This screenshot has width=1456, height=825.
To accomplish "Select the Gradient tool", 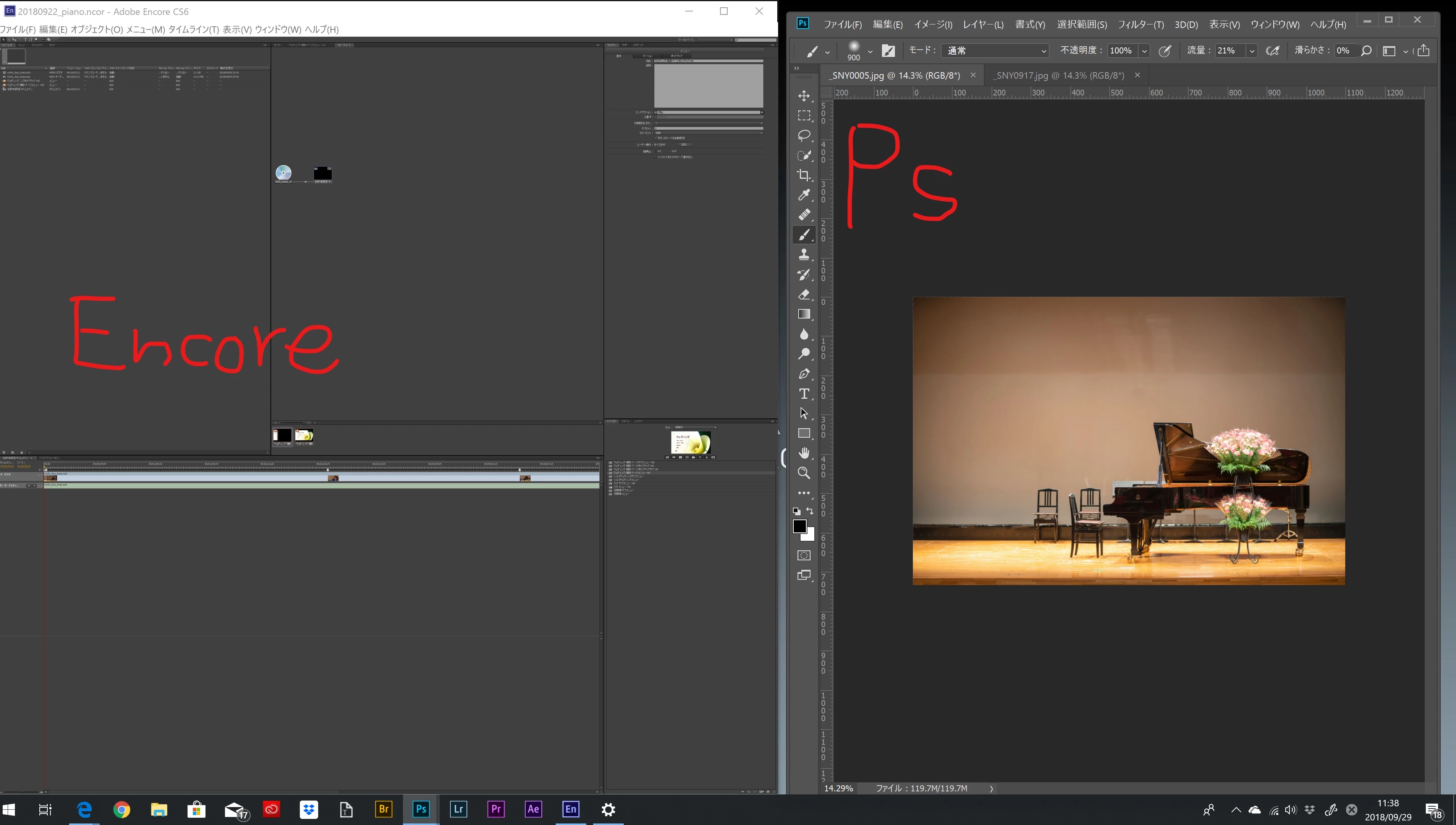I will click(804, 314).
